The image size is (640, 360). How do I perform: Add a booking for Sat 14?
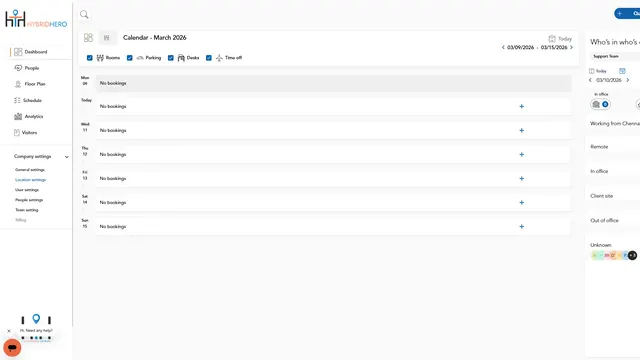(521, 203)
